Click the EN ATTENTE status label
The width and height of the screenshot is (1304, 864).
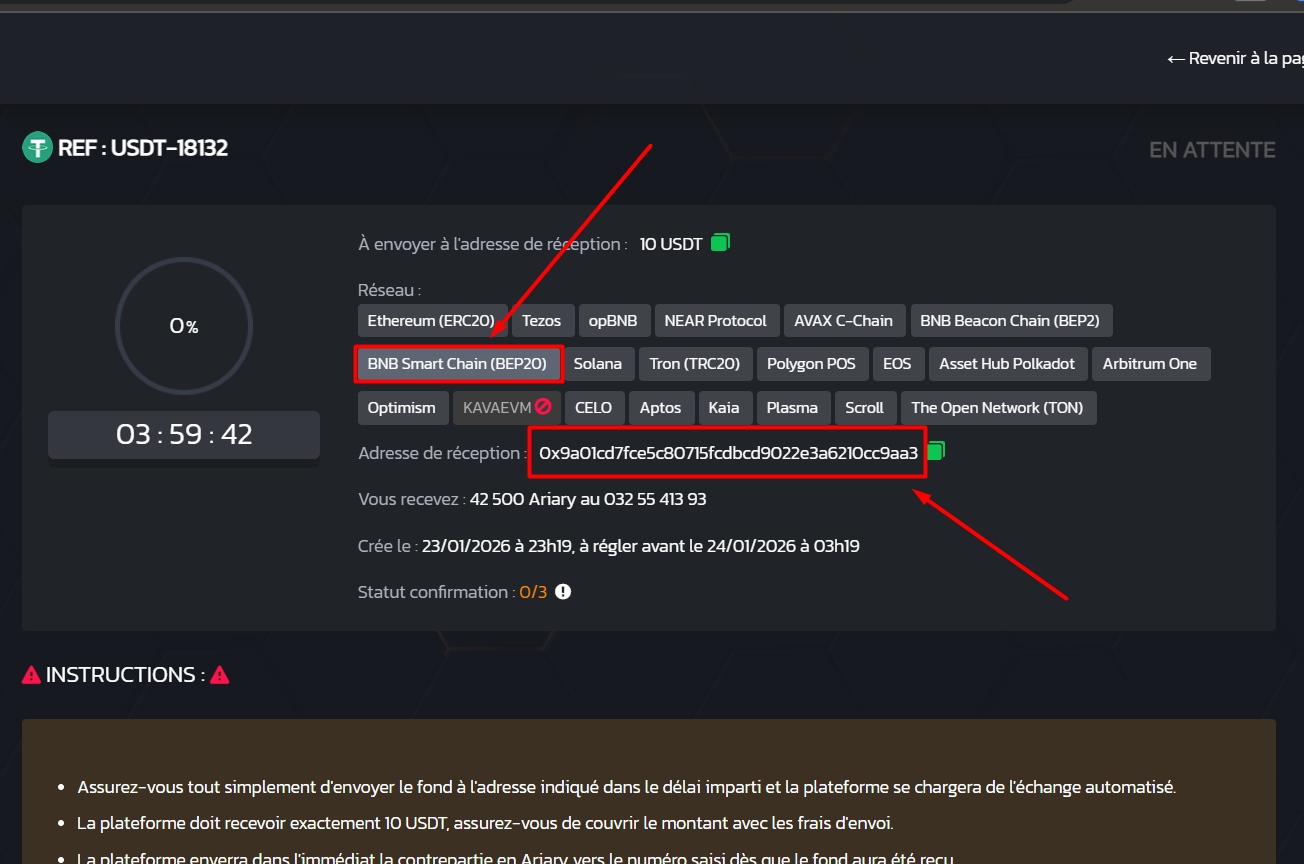tap(1212, 150)
